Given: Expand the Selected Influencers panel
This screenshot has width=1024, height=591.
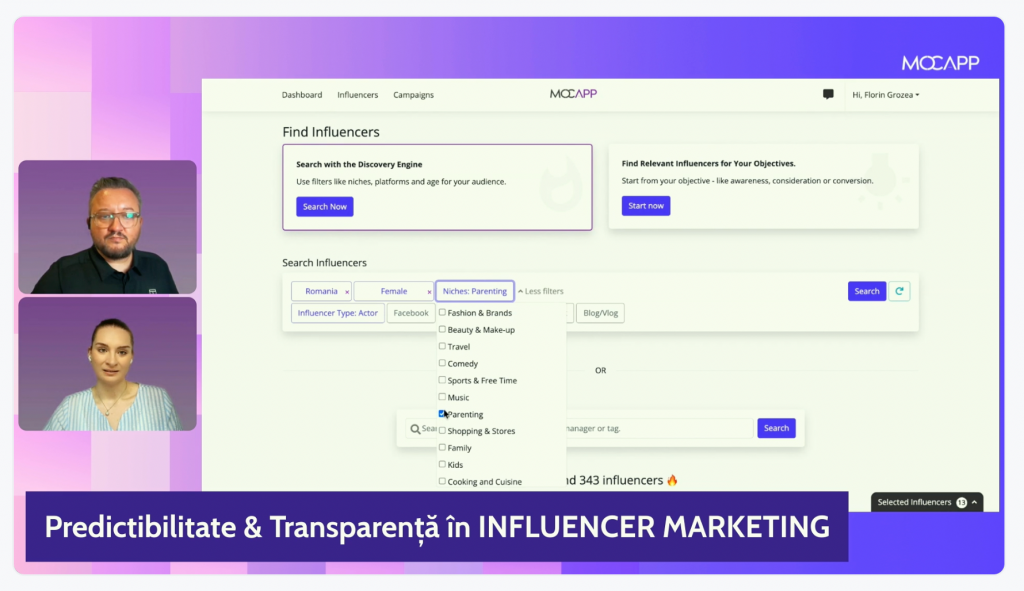Looking at the screenshot, I should [x=927, y=502].
